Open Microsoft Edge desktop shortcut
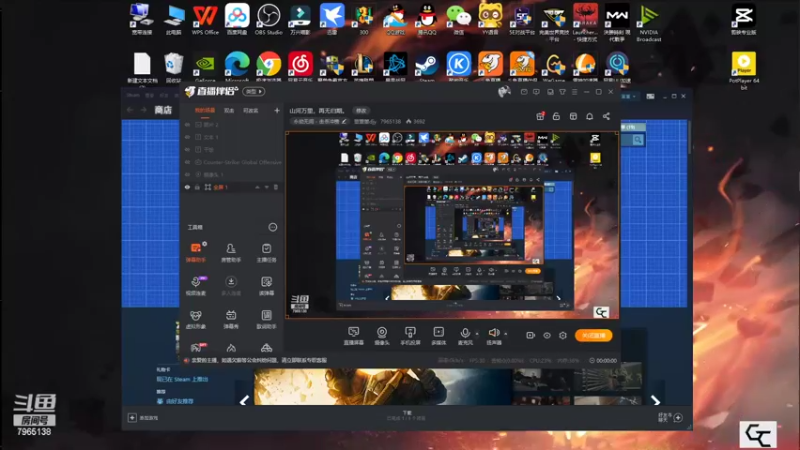The width and height of the screenshot is (800, 450). (x=237, y=67)
